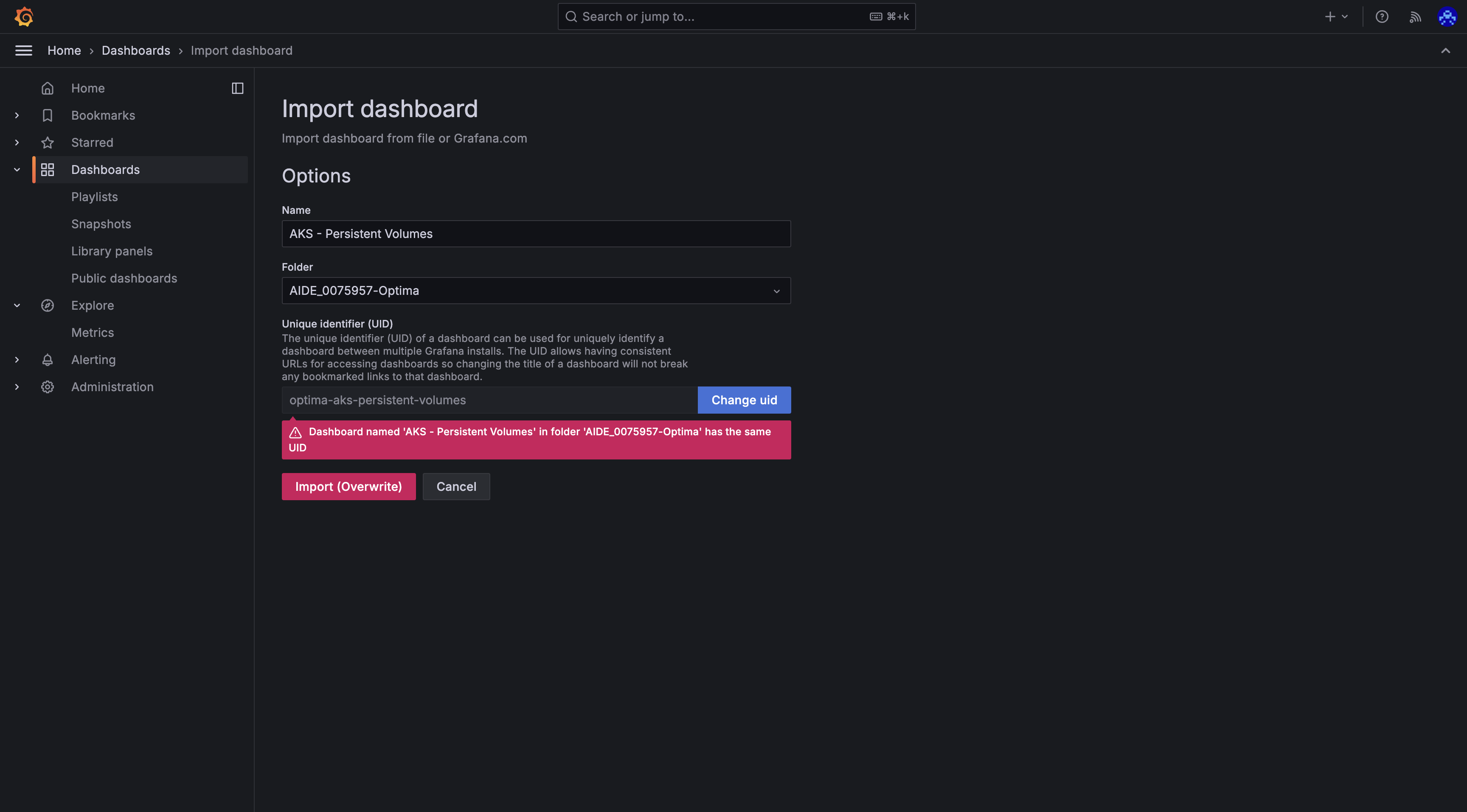Open the Folder dropdown AIDE_0075957-Optima

(x=536, y=291)
